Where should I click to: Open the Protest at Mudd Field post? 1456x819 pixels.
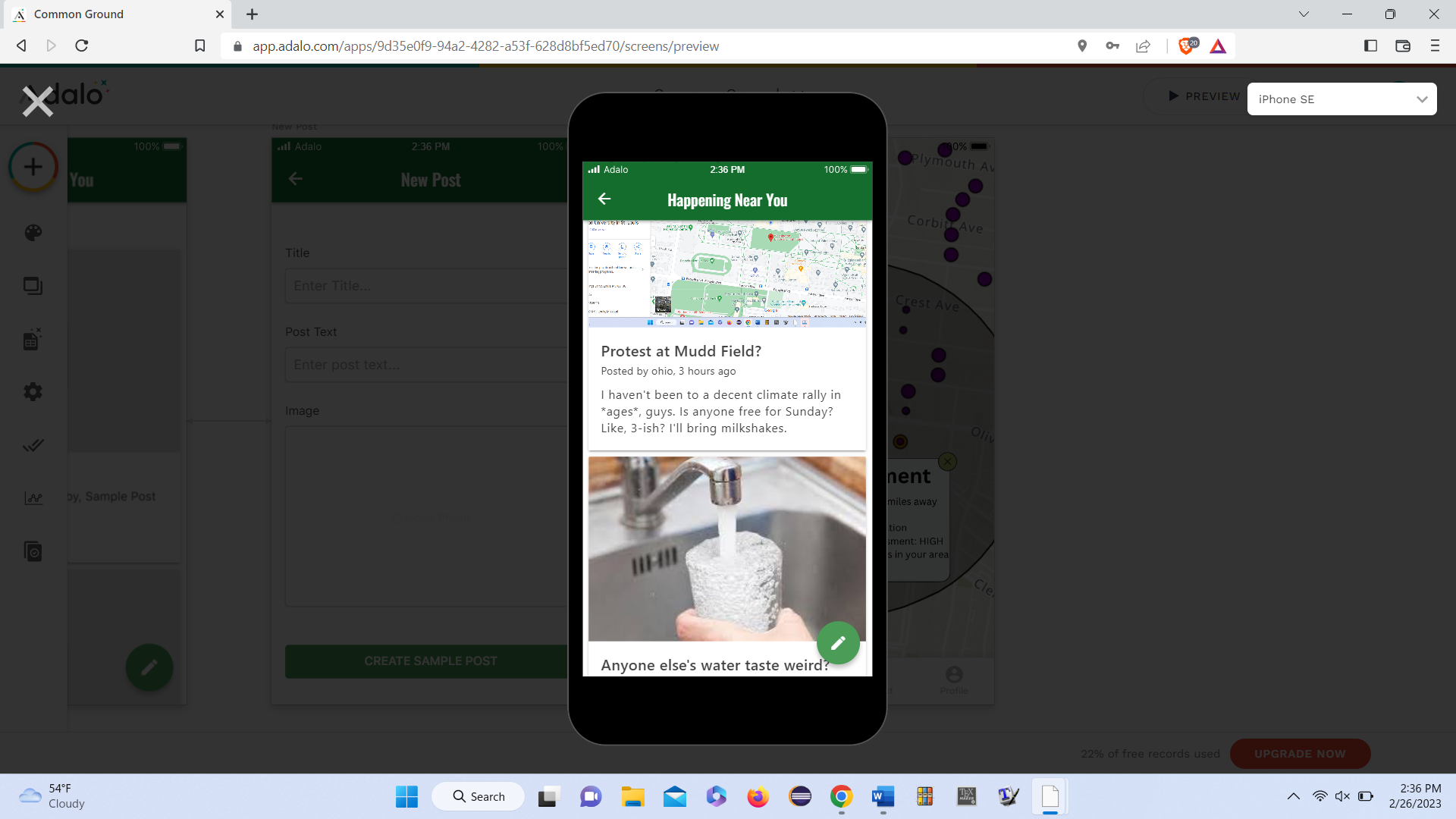pos(680,351)
